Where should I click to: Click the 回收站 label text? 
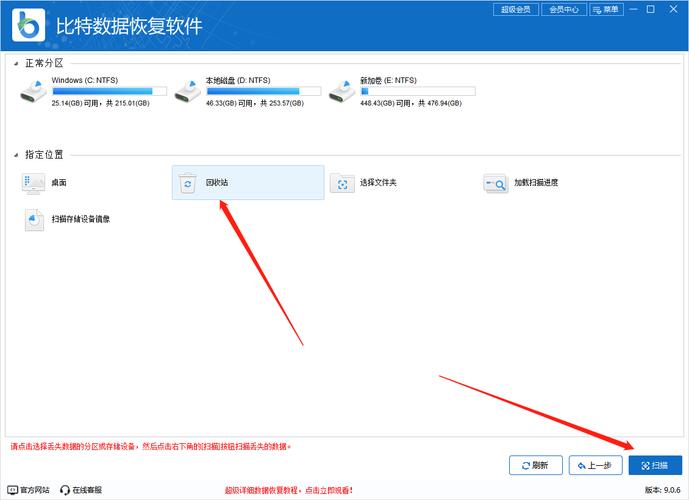tap(217, 182)
